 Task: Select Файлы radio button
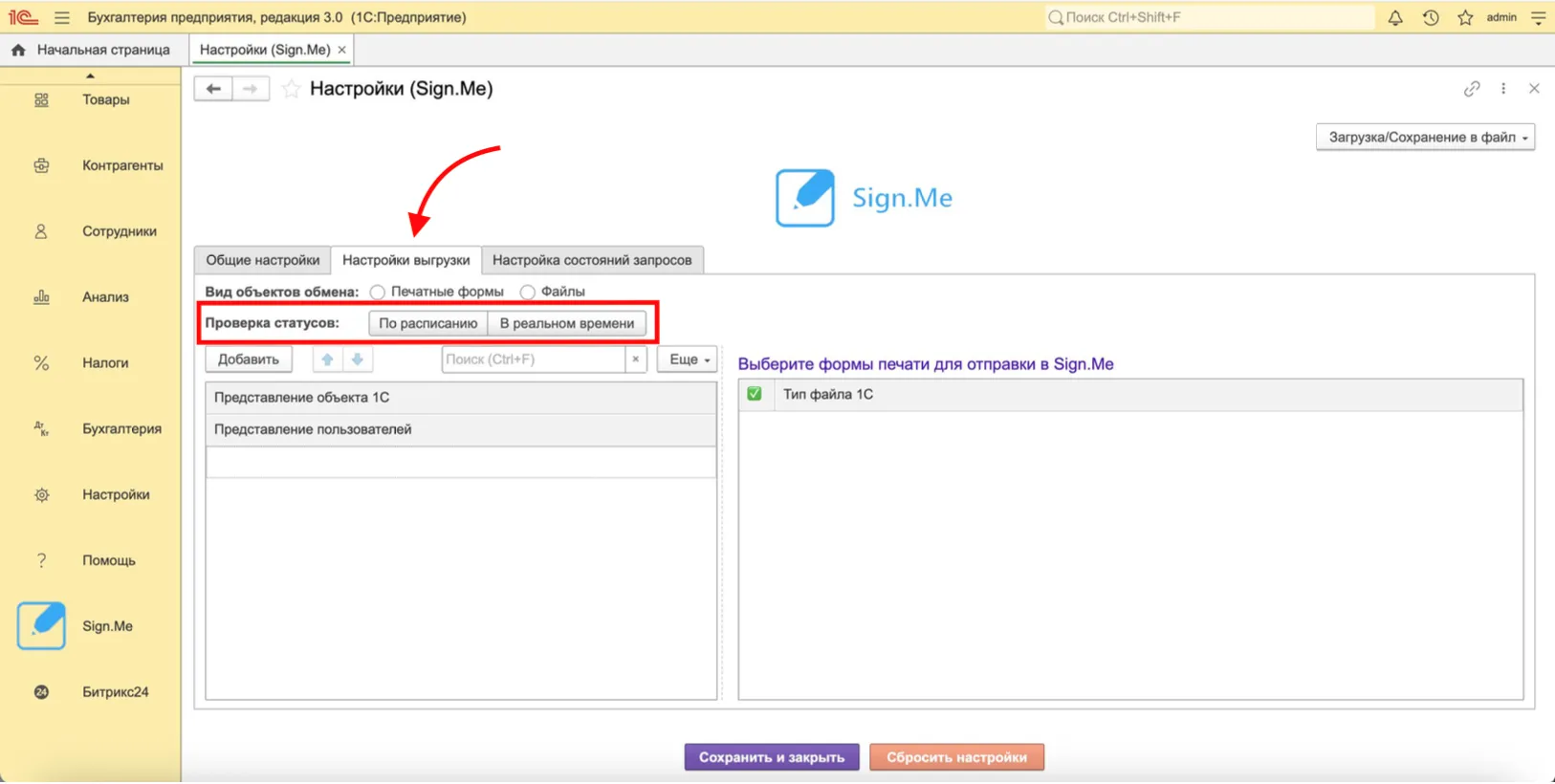click(x=527, y=292)
